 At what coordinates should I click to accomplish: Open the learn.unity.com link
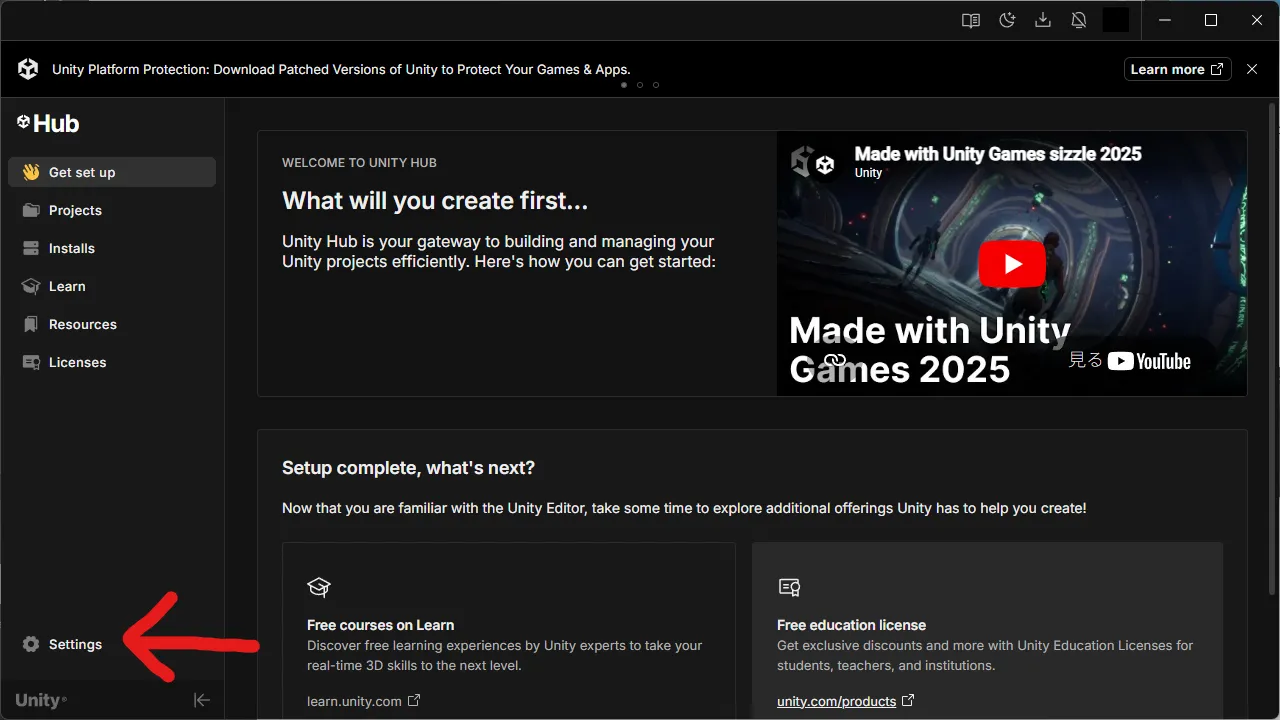pyautogui.click(x=356, y=701)
